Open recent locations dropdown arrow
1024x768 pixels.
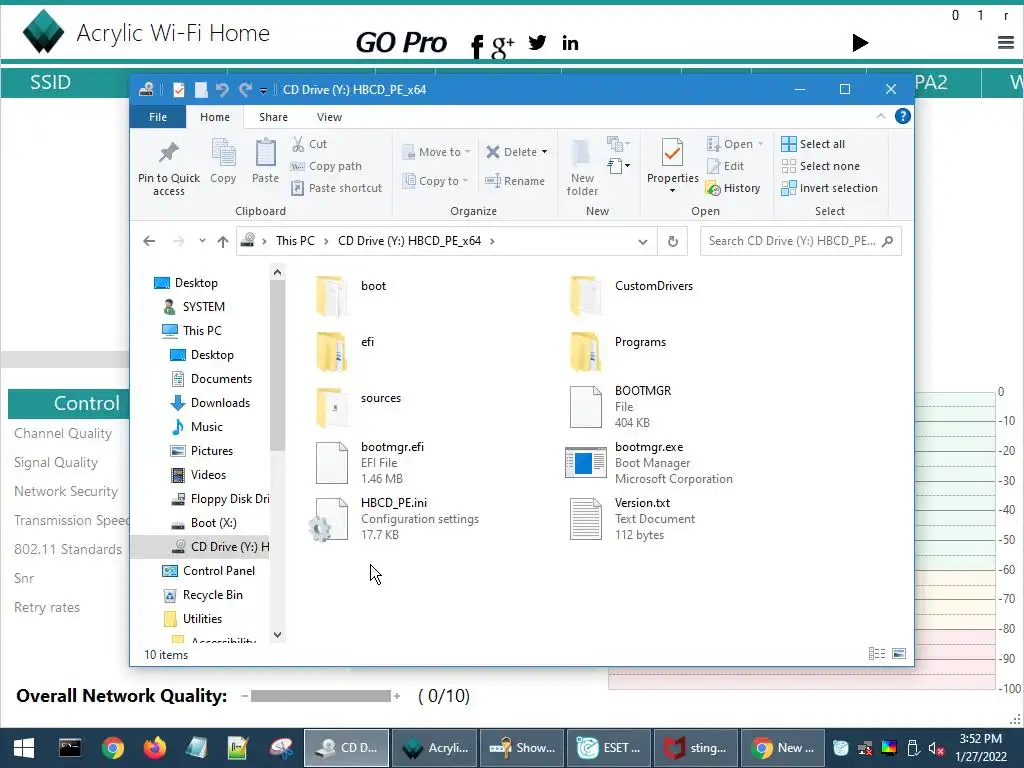[202, 241]
